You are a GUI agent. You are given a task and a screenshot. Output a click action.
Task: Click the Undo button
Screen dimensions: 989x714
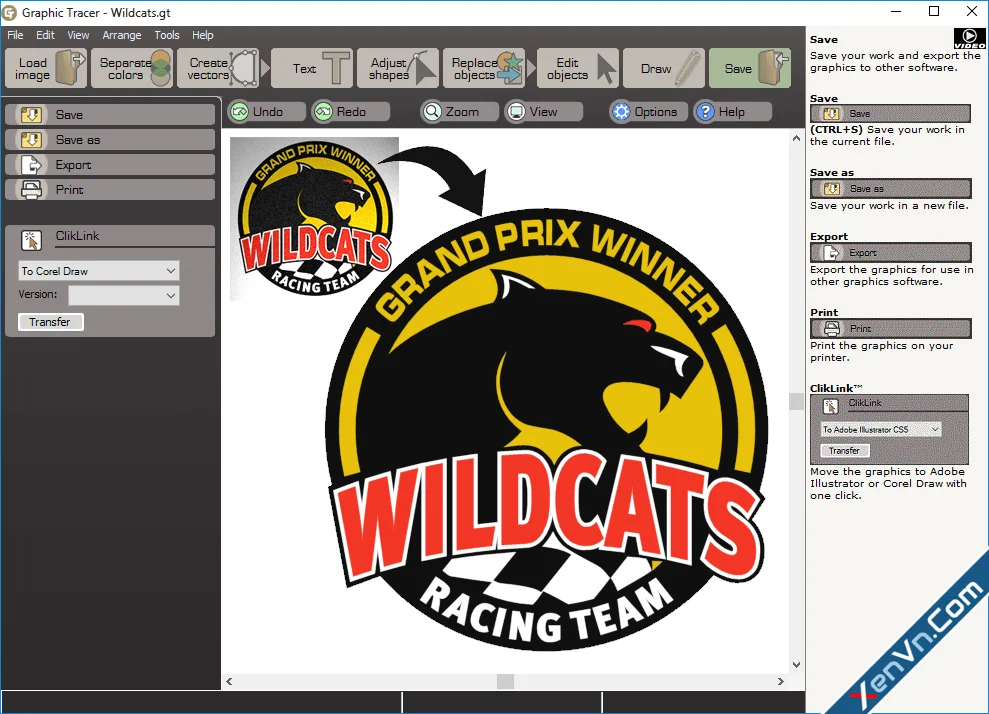point(257,112)
